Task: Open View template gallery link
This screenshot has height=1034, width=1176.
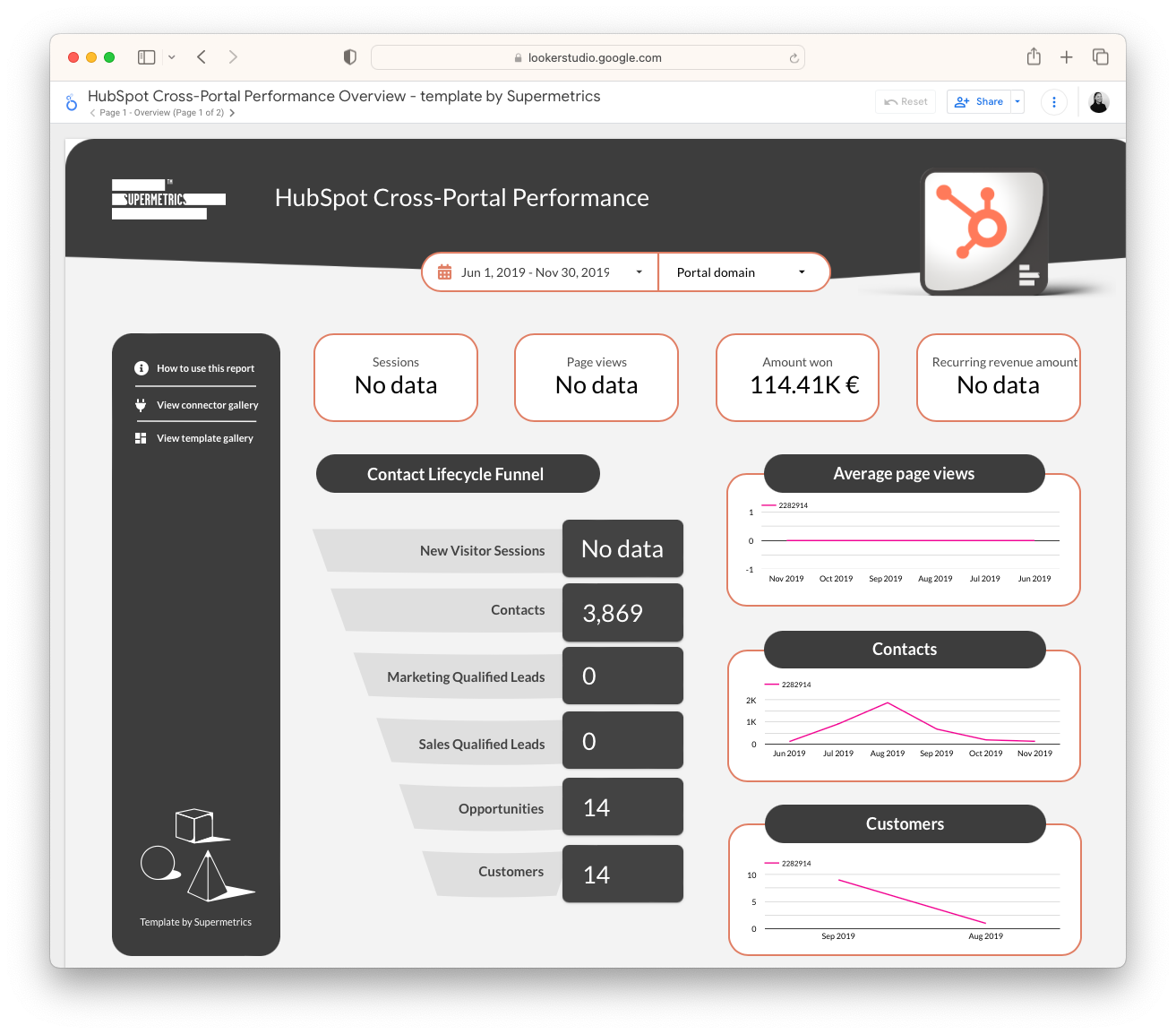Action: coord(204,438)
